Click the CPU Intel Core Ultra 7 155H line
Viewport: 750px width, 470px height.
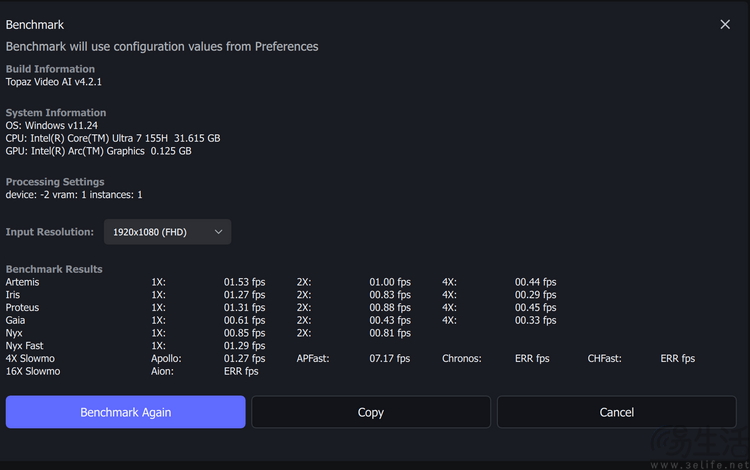pyautogui.click(x=113, y=138)
